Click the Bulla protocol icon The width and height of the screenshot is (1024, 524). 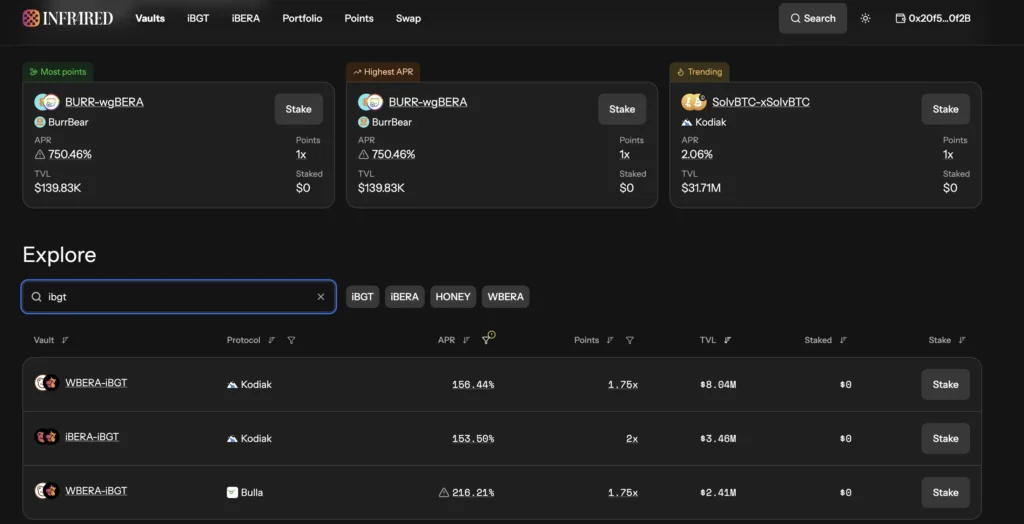tap(232, 493)
